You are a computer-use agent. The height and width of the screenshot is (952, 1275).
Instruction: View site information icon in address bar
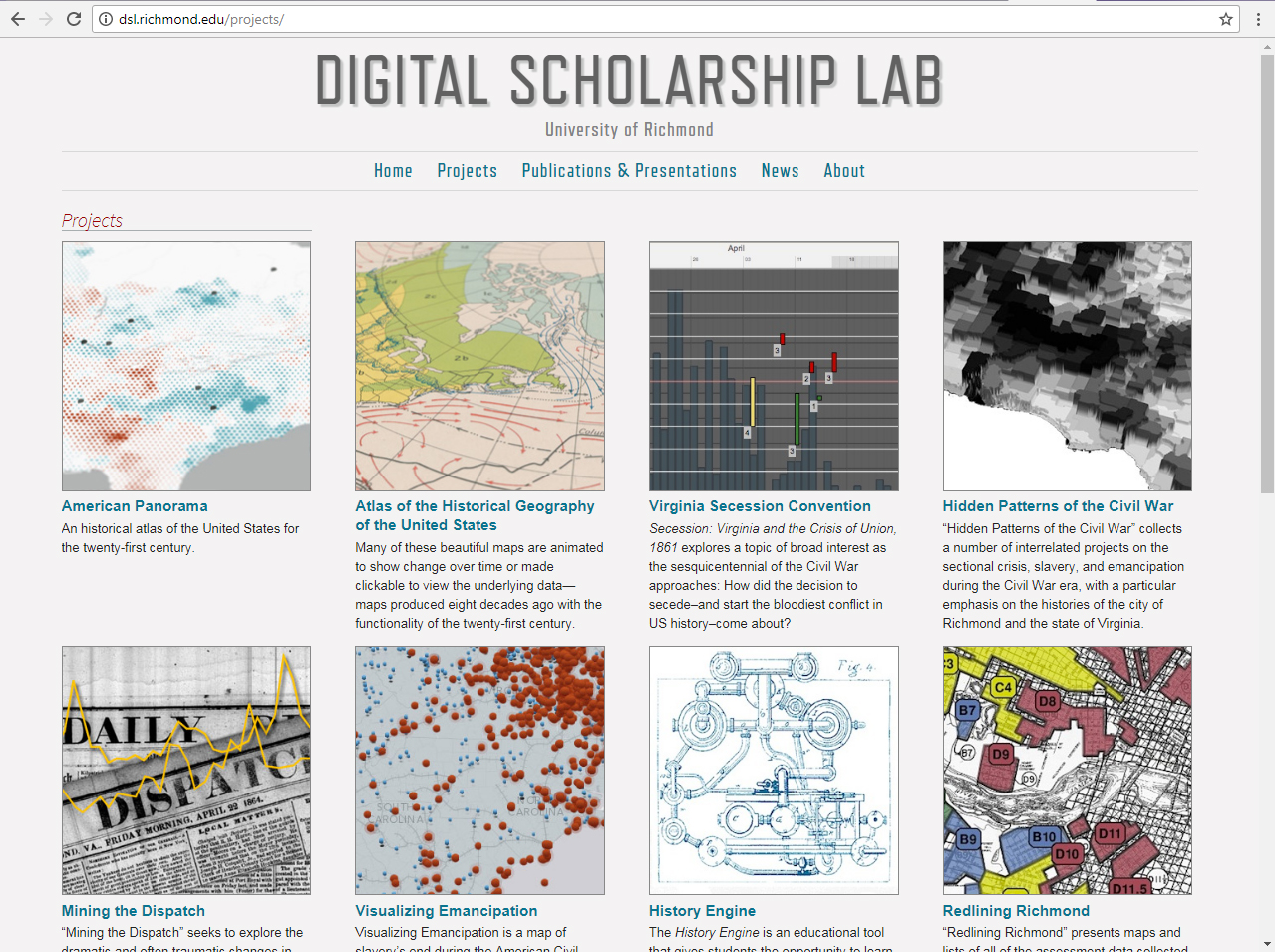coord(106,19)
